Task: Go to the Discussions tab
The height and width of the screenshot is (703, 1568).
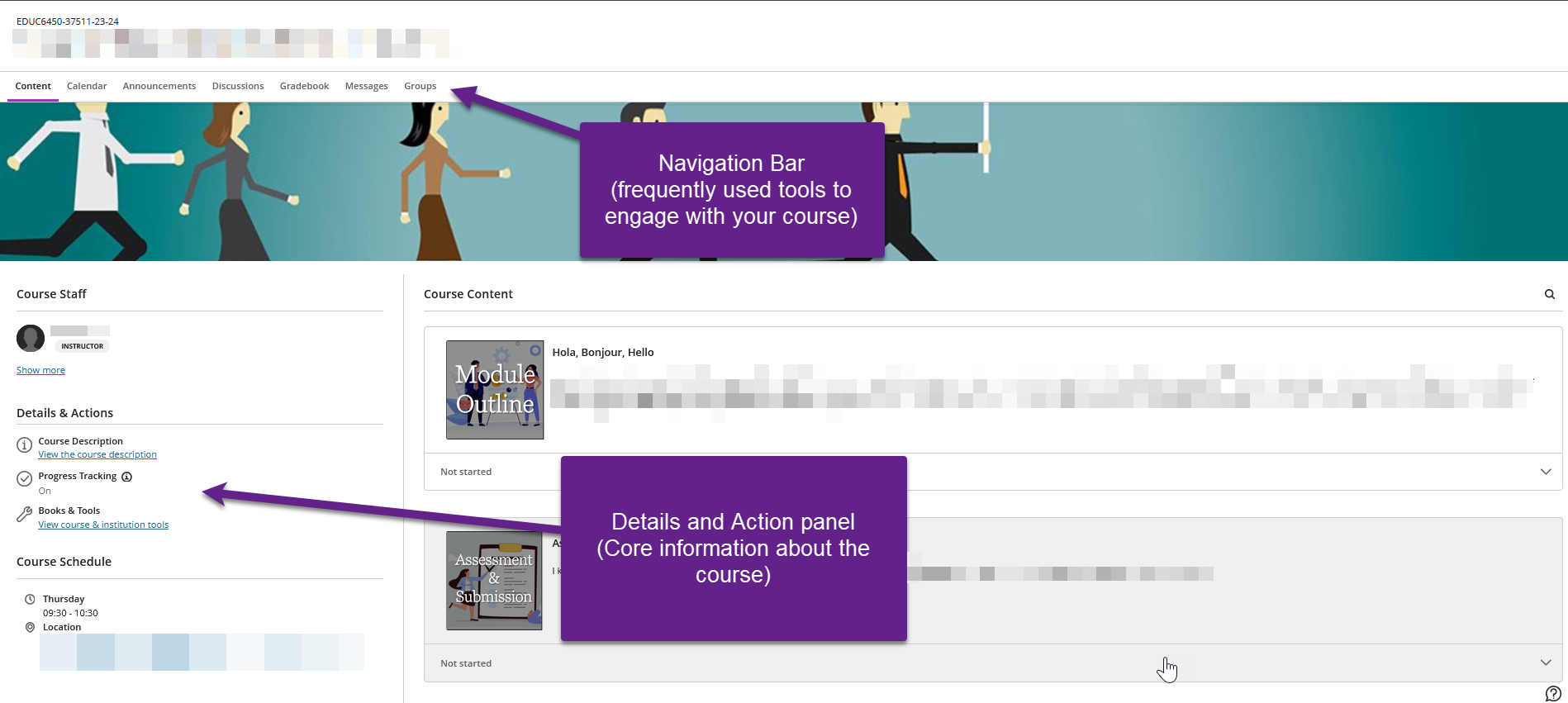Action: tap(238, 86)
